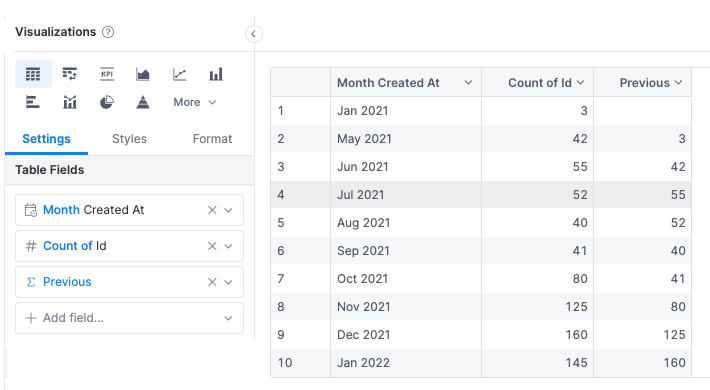The height and width of the screenshot is (390, 710).
Task: Remove the Previous field from table
Action: (212, 282)
